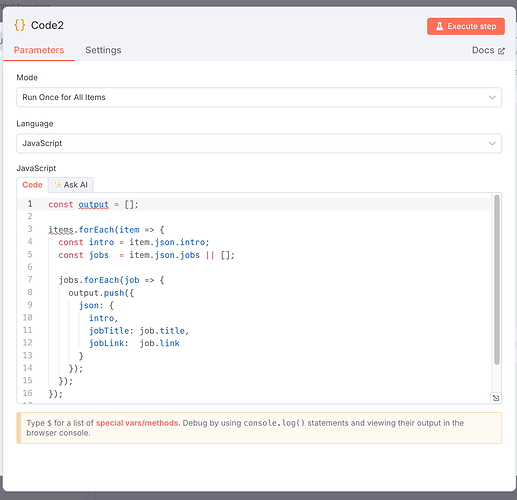This screenshot has width=517, height=500.
Task: Click the code editor vertical scrollbar
Action: [497, 279]
